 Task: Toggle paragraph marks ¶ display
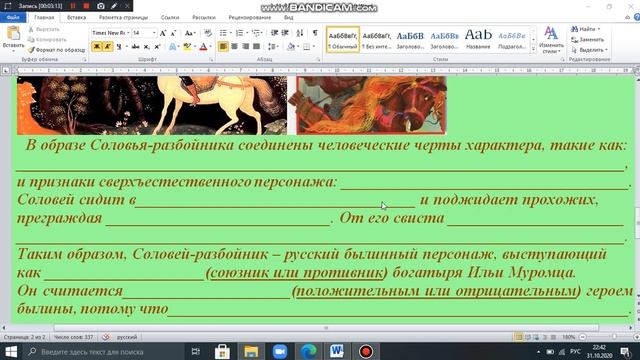315,33
